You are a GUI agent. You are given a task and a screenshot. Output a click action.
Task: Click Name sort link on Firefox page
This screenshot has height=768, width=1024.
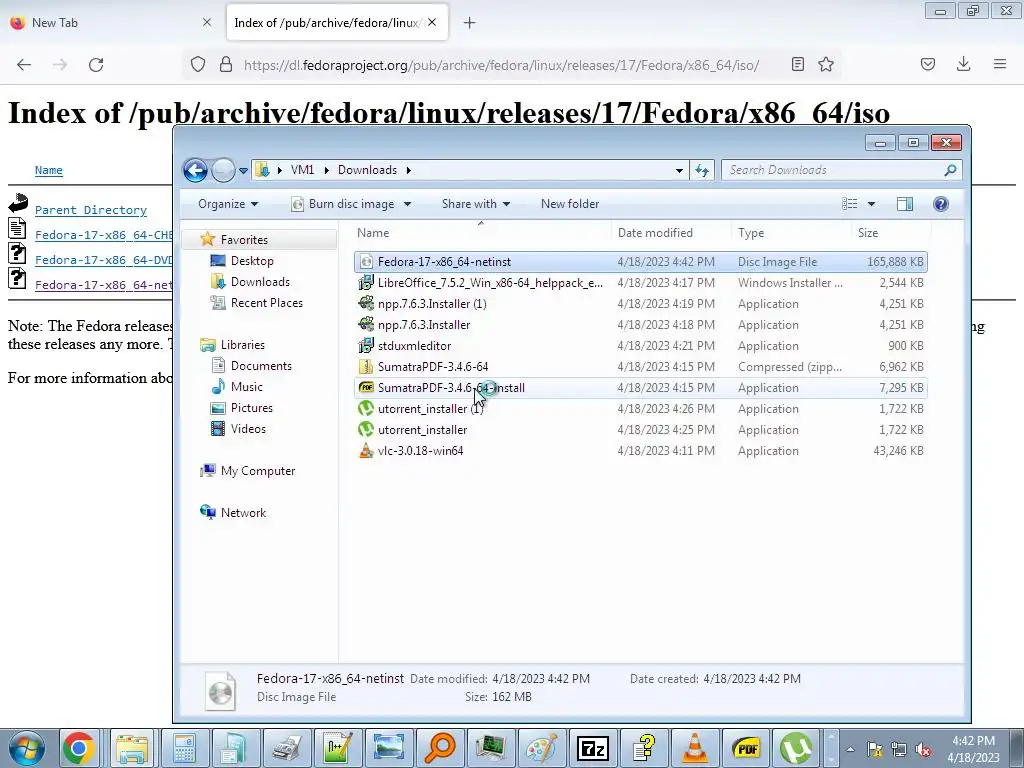(x=48, y=170)
